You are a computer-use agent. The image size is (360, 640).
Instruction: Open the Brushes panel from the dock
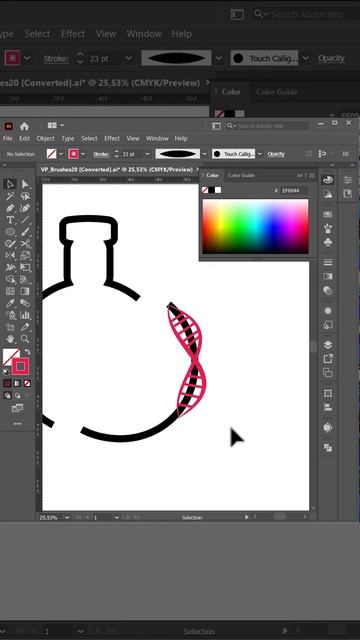coord(328,228)
